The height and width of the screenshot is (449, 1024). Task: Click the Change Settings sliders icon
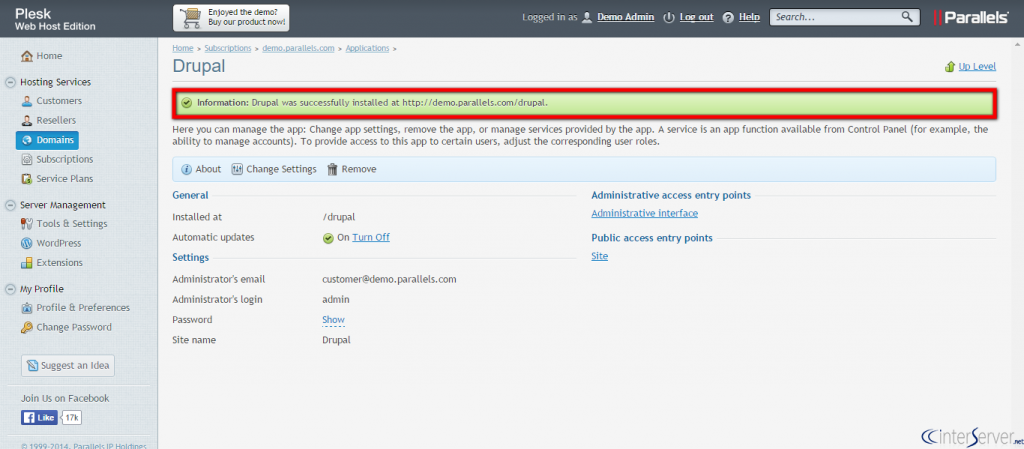click(238, 169)
